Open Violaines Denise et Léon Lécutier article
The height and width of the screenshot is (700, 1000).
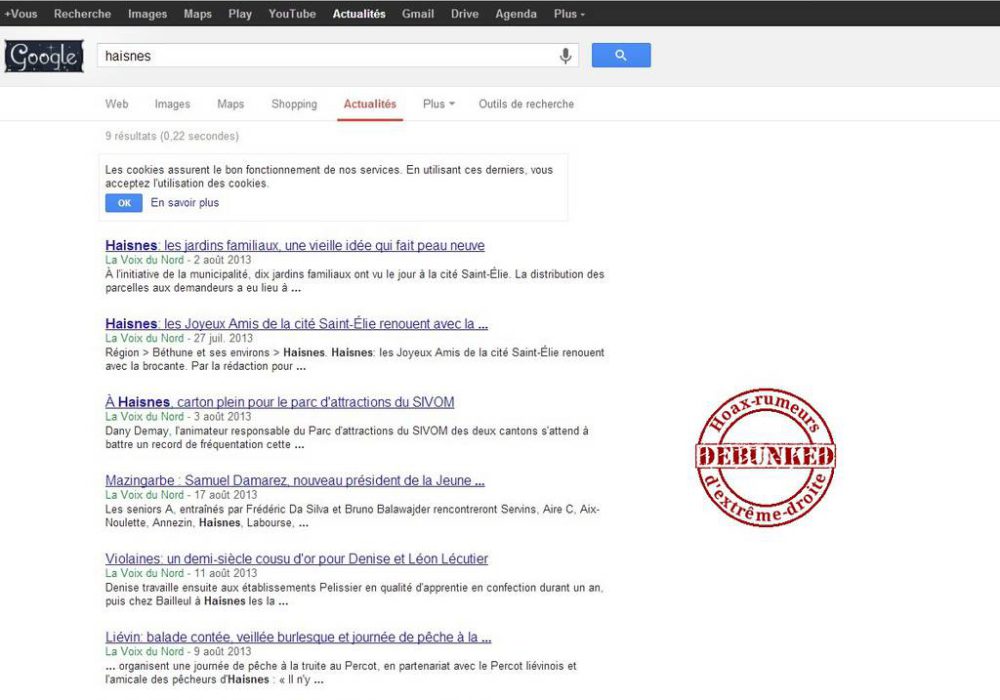point(297,558)
